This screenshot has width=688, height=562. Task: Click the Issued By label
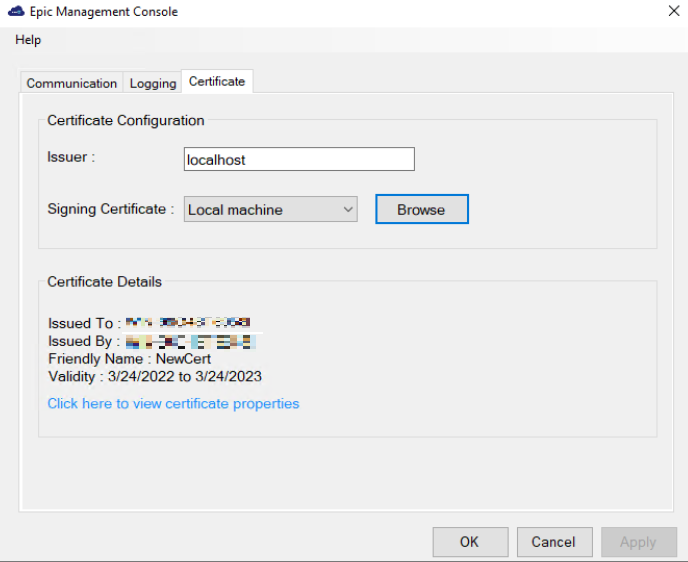[84, 341]
